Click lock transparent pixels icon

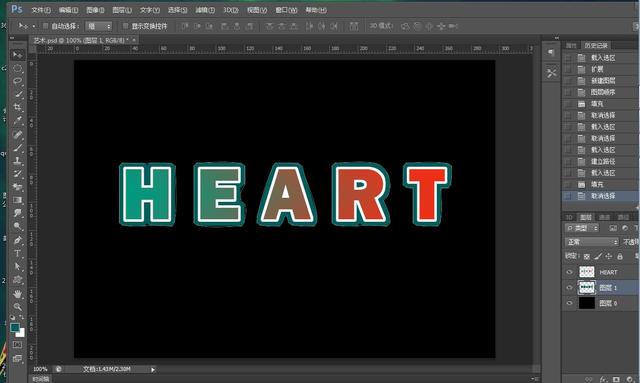(x=587, y=256)
